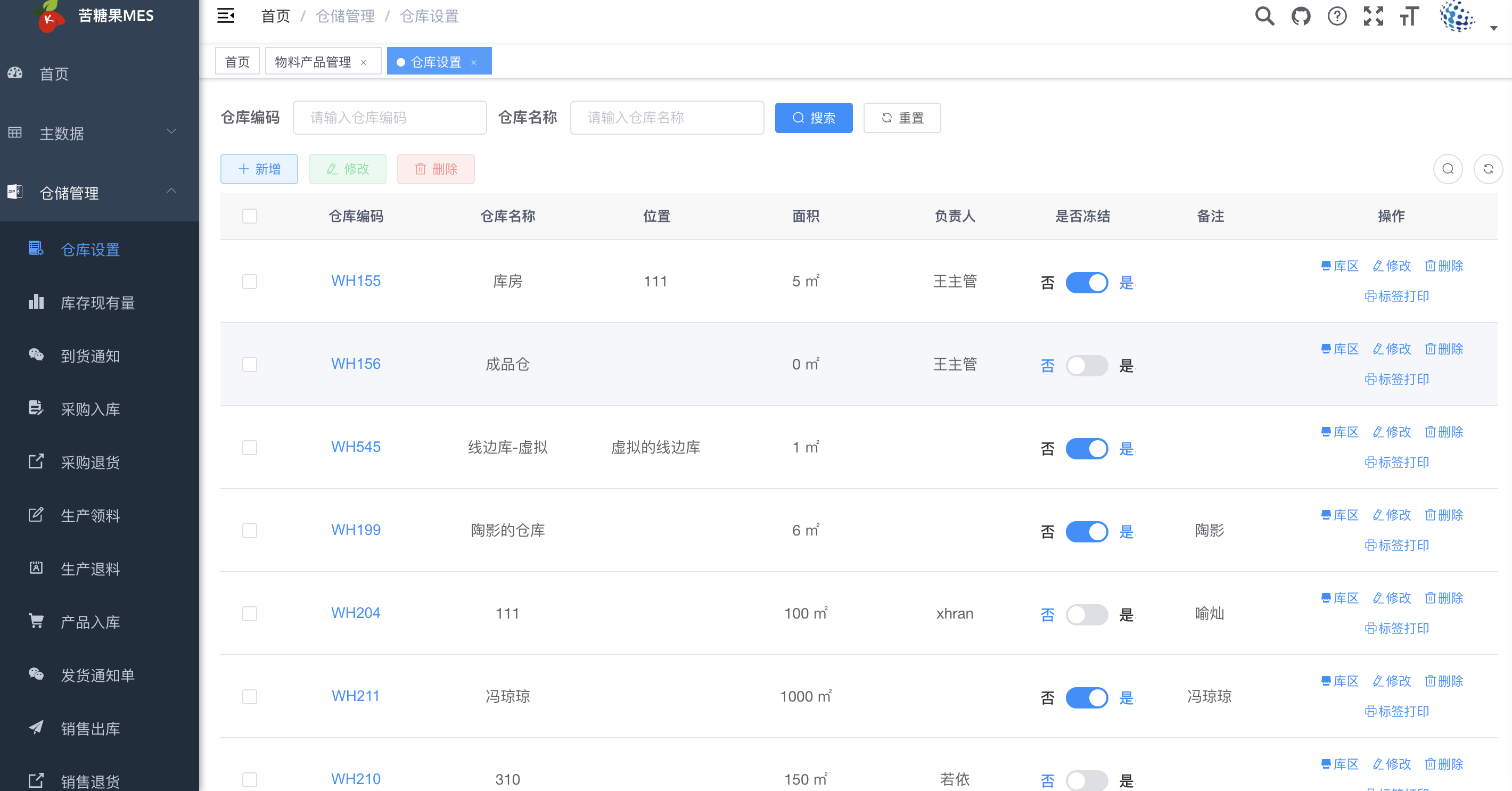Click the 到货通知 chat icon
Screen dimensions: 1512x791
pos(36,355)
